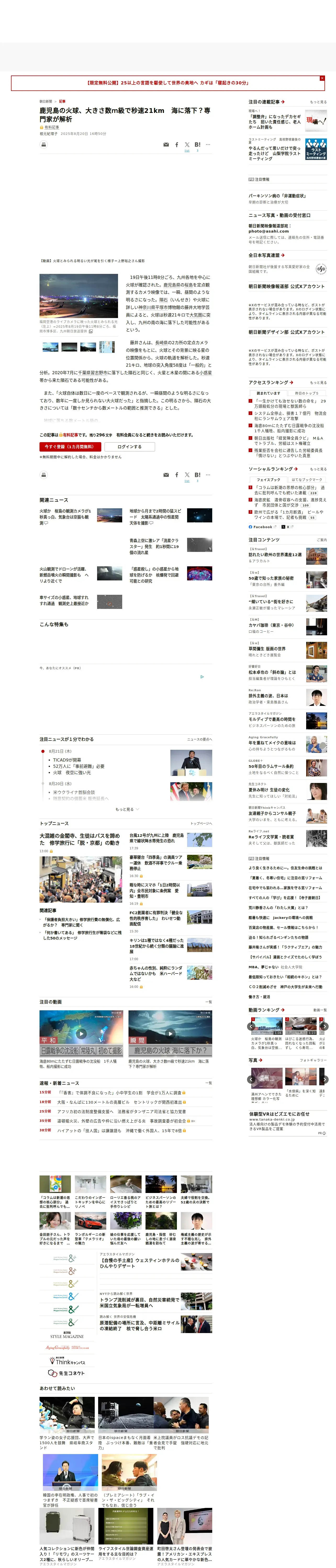The height and width of the screenshot is (1568, 336).
Task: Open ご案内 link beside 注目コンテンツ
Action: coord(322,540)
